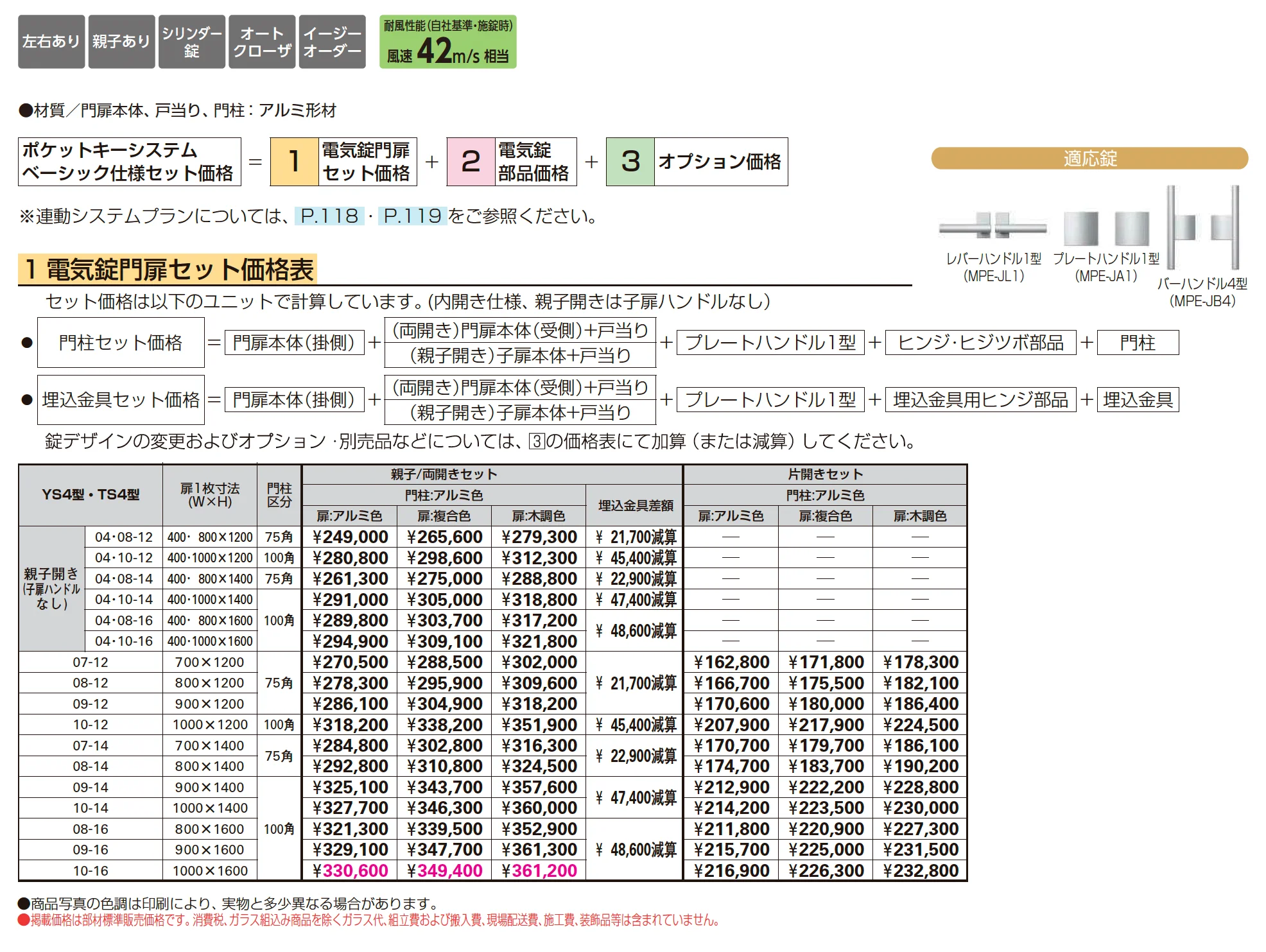Click the YS4型・TS4型 table header
The width and height of the screenshot is (1266, 952).
point(91,495)
